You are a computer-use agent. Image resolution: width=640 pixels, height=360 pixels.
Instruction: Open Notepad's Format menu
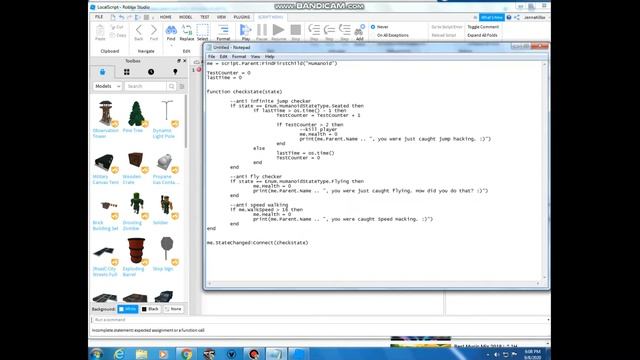pyautogui.click(x=239, y=57)
